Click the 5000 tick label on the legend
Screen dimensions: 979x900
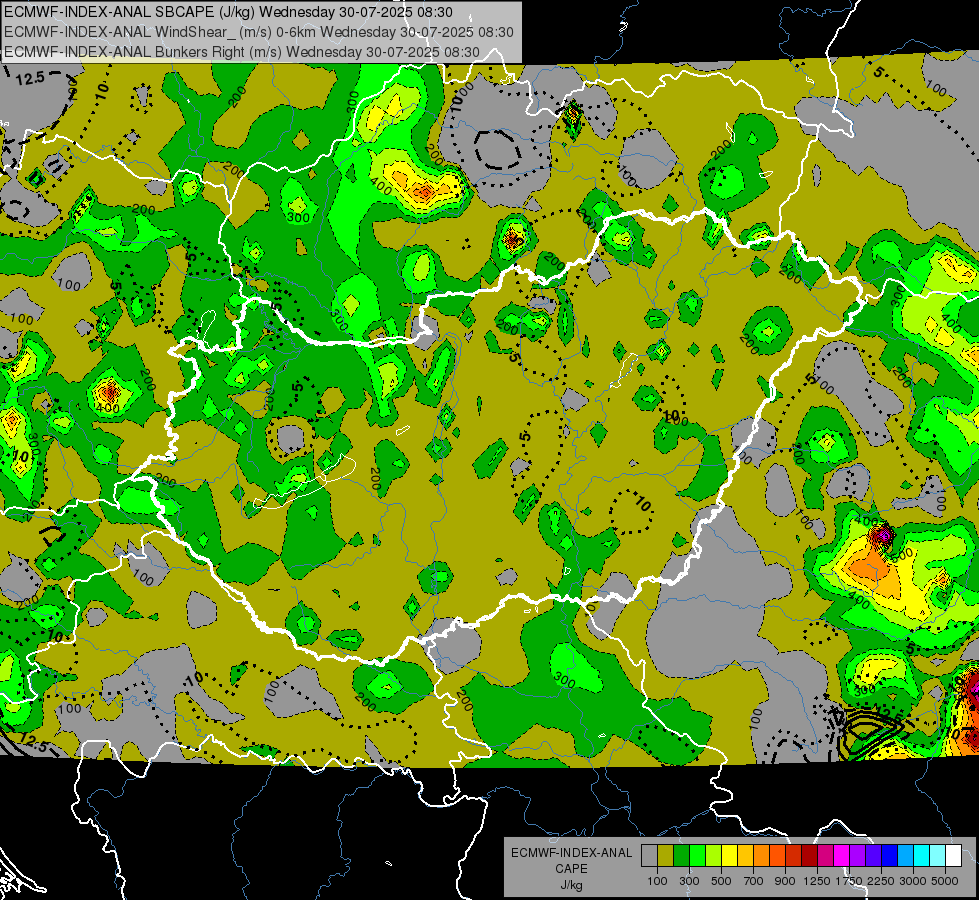click(x=945, y=881)
